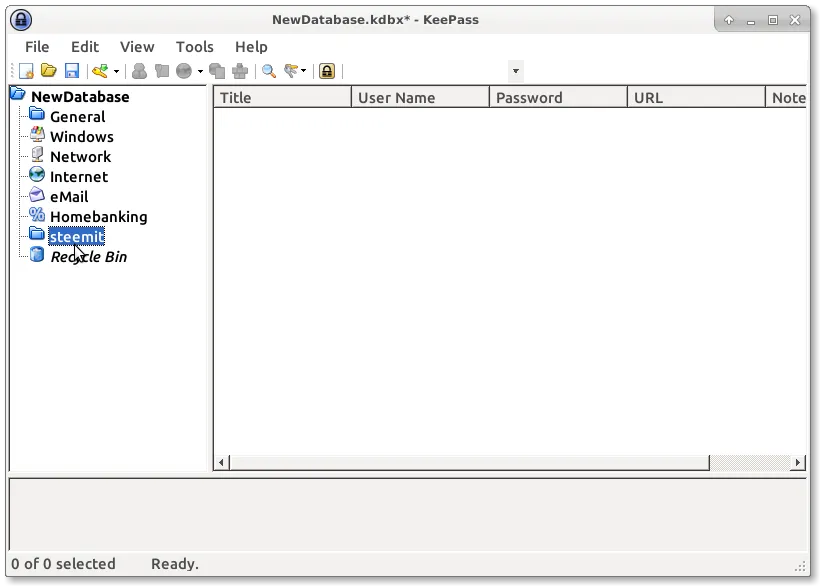Select the NewDatabase root node
Viewport: 820px width, 586px height.
pyautogui.click(x=80, y=97)
